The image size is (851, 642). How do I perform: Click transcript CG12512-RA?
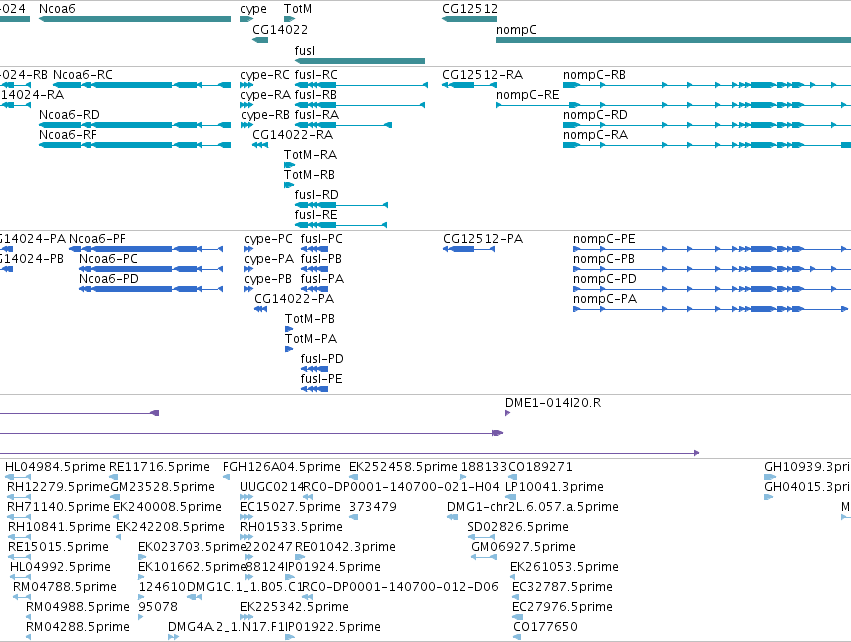pyautogui.click(x=482, y=74)
